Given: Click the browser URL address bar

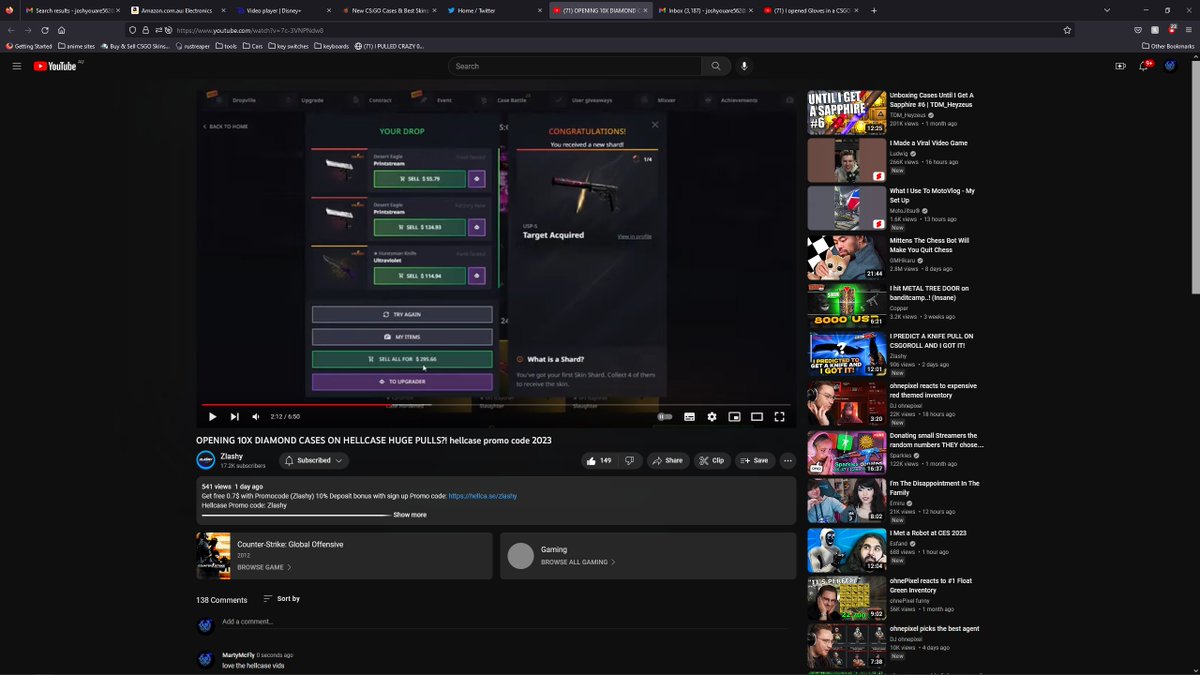Looking at the screenshot, I should pos(600,30).
